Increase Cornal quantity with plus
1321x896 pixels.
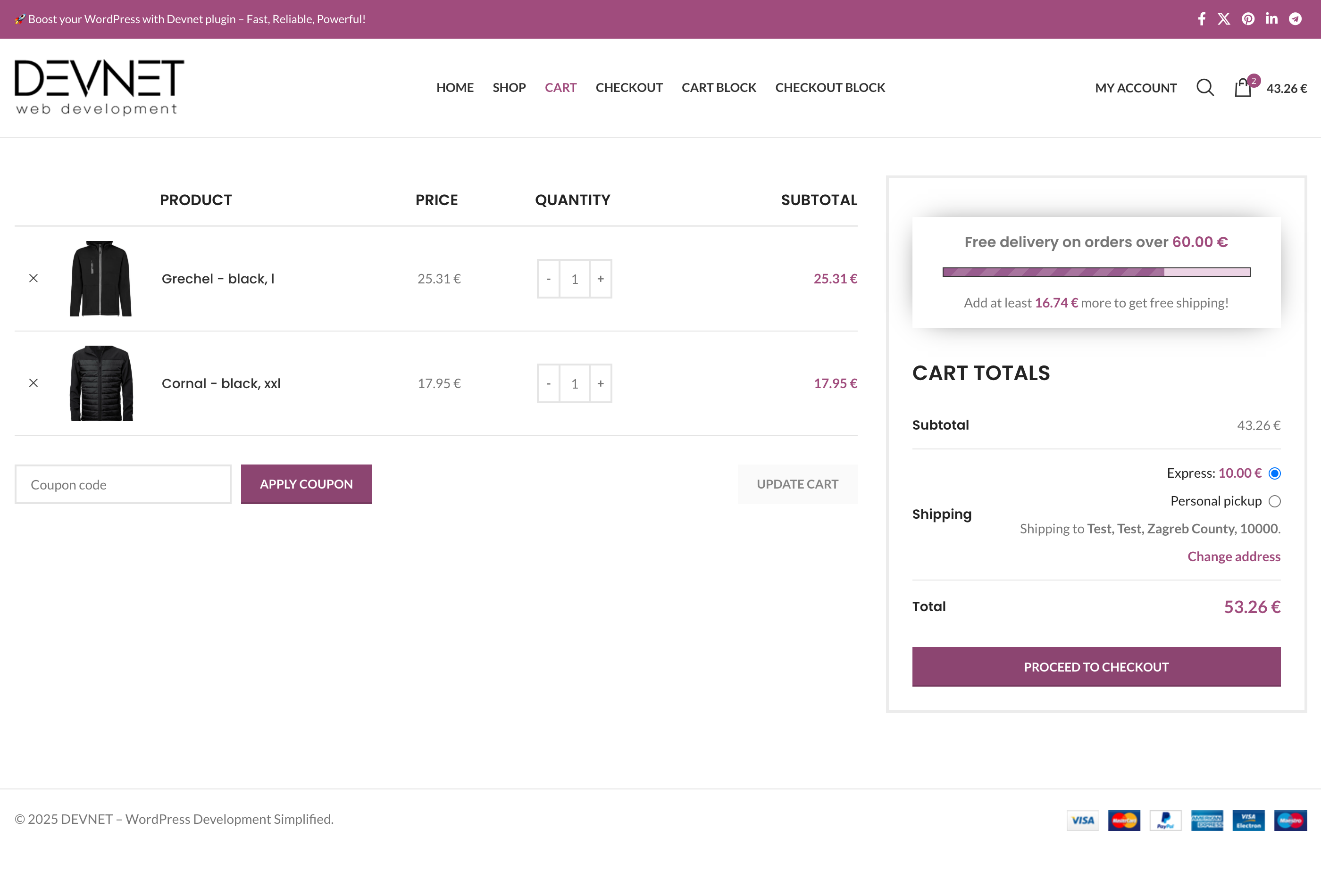tap(600, 383)
